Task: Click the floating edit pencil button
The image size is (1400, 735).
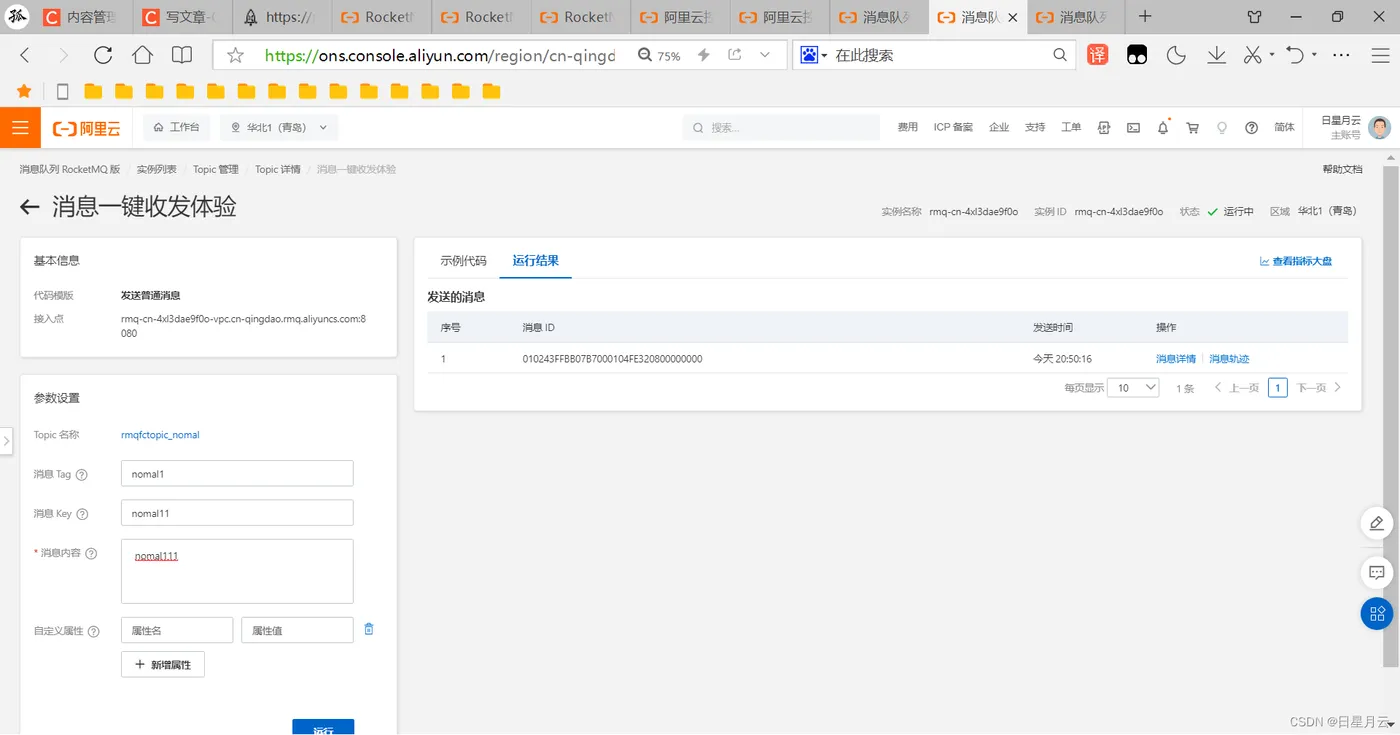Action: (x=1377, y=523)
